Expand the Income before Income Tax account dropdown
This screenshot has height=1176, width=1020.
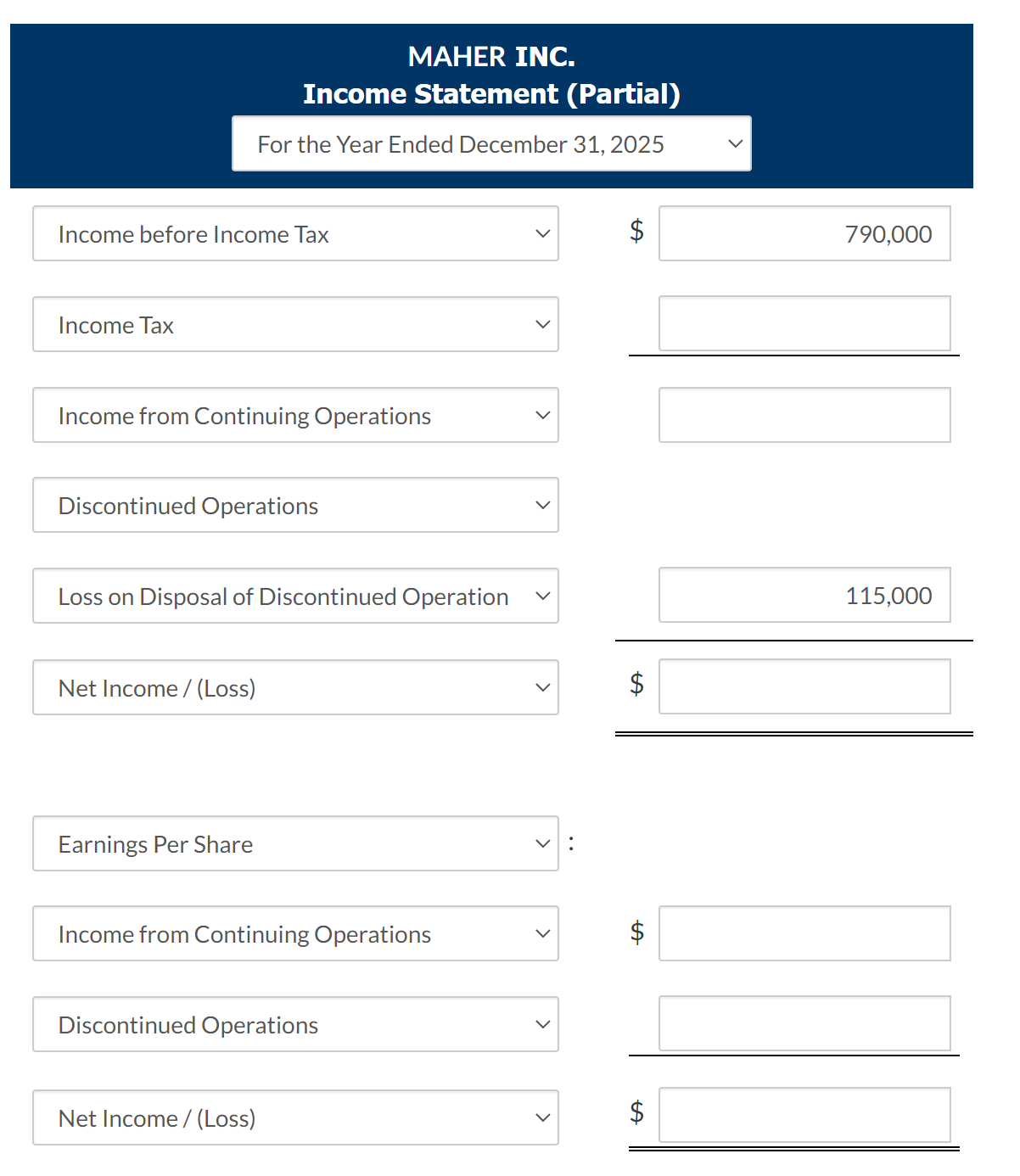(542, 233)
